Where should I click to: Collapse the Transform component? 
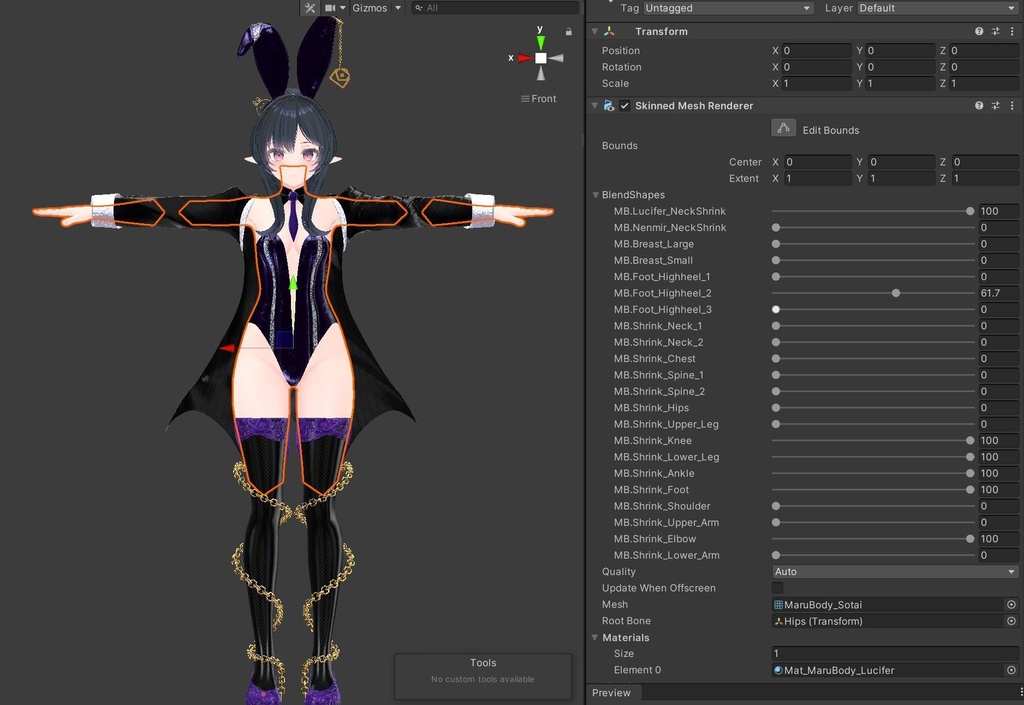click(594, 31)
